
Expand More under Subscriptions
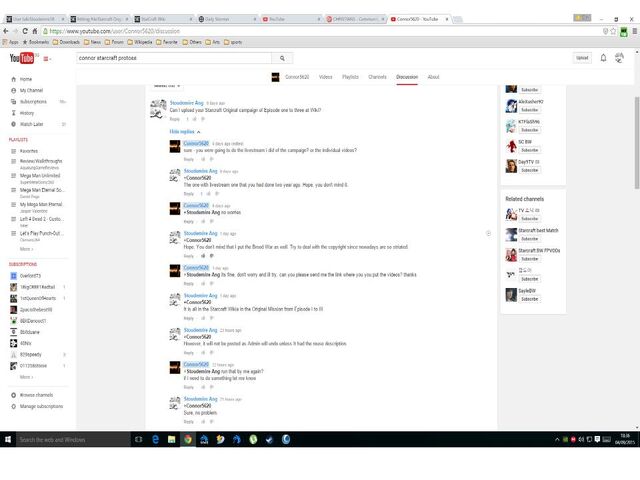pyautogui.click(x=27, y=377)
